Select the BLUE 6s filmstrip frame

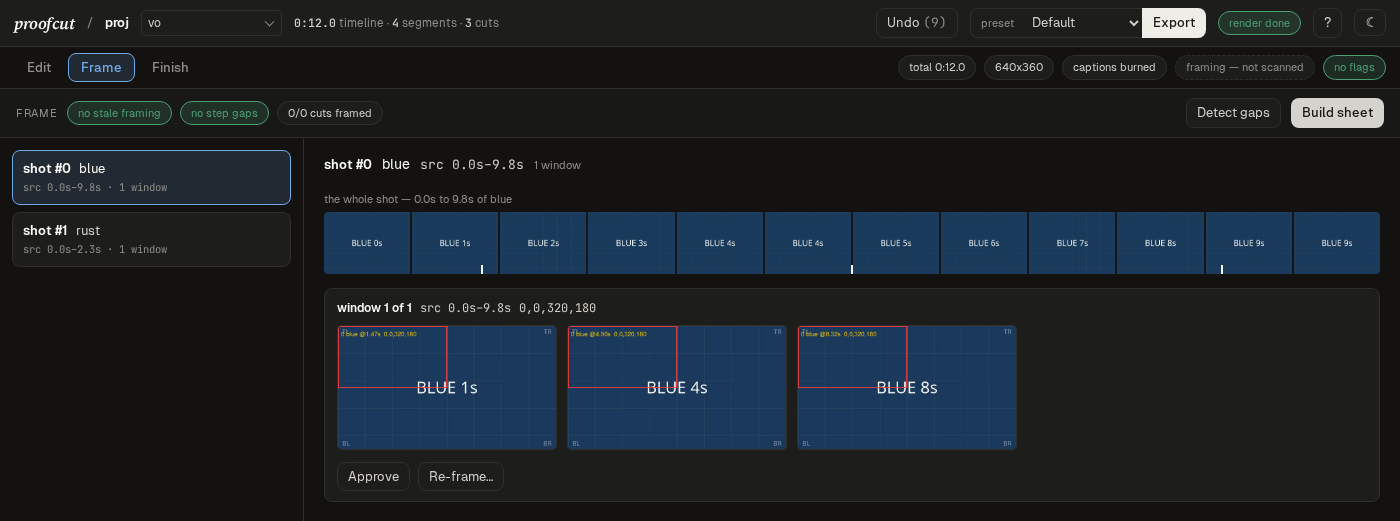(984, 243)
